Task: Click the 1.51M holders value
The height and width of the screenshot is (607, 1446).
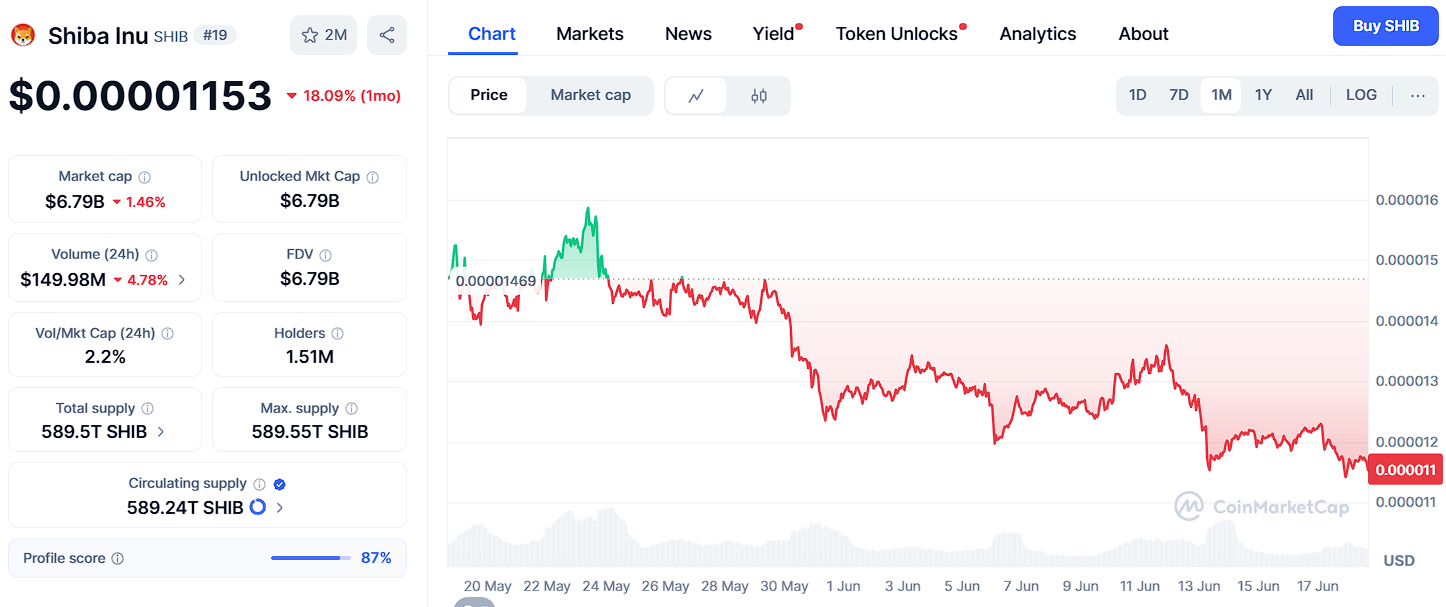Action: pos(310,357)
